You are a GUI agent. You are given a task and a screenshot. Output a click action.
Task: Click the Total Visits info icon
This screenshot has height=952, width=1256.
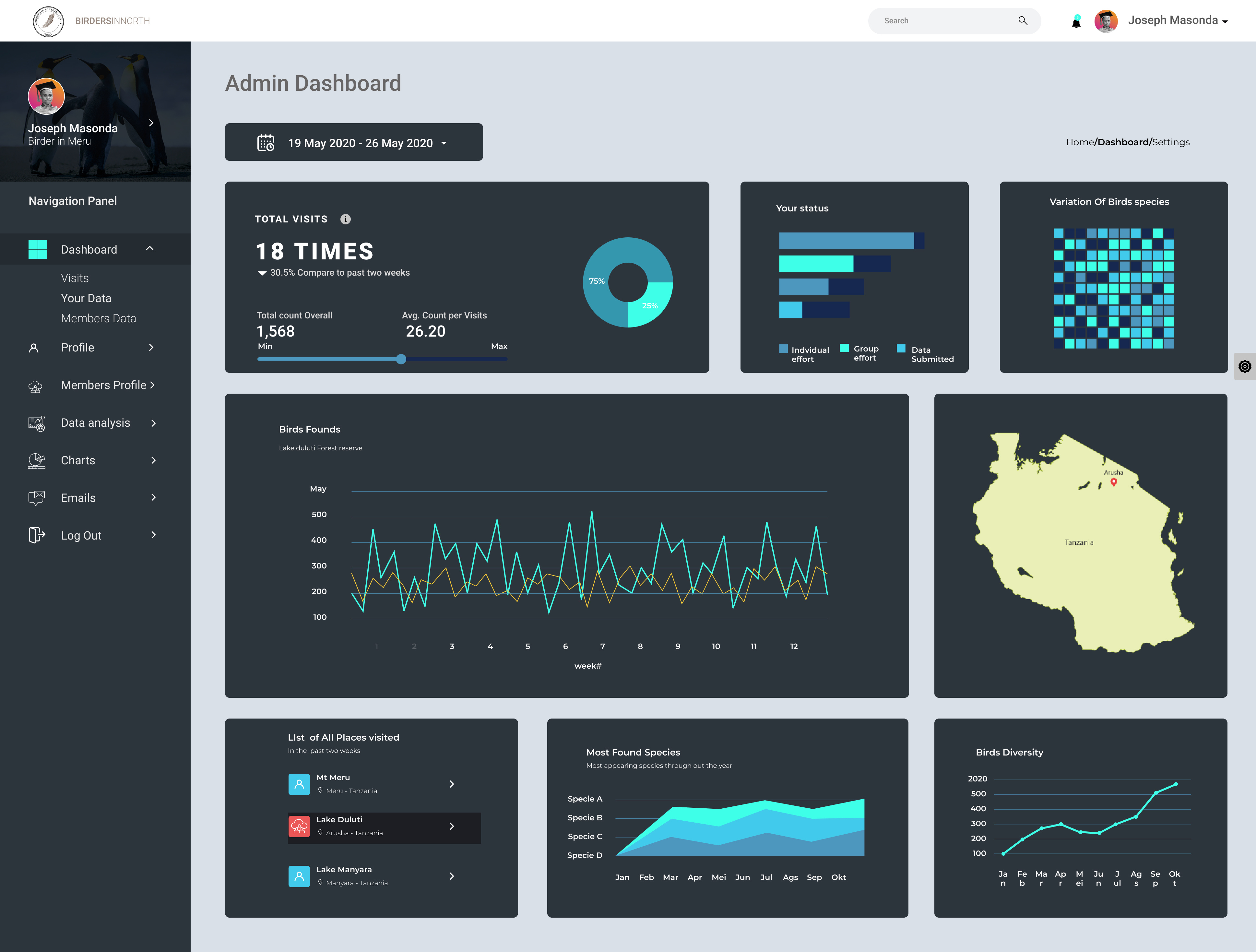click(x=345, y=219)
